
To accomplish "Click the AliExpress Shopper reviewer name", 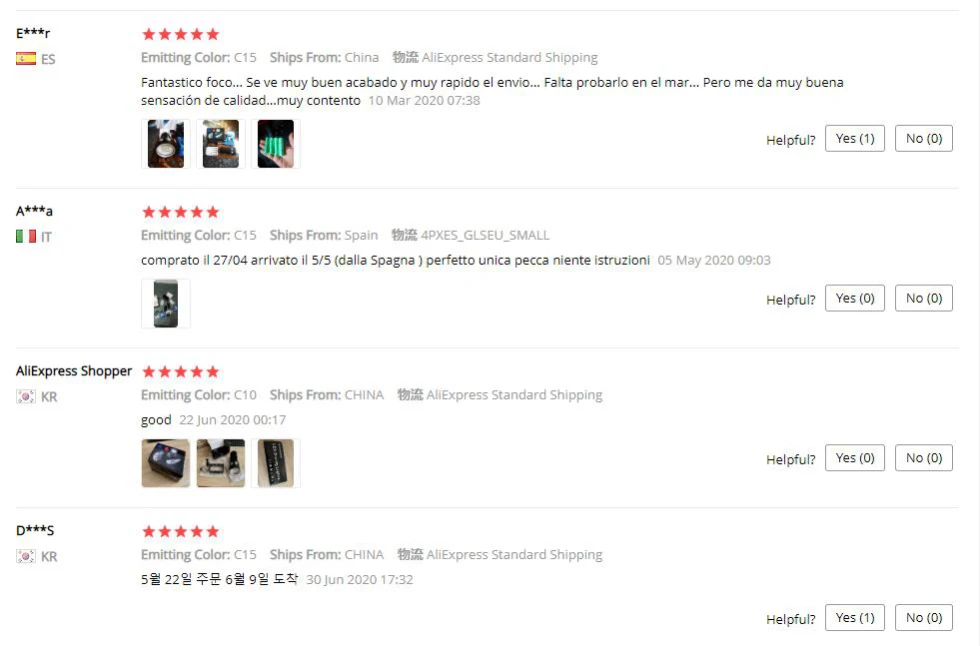I will click(74, 371).
